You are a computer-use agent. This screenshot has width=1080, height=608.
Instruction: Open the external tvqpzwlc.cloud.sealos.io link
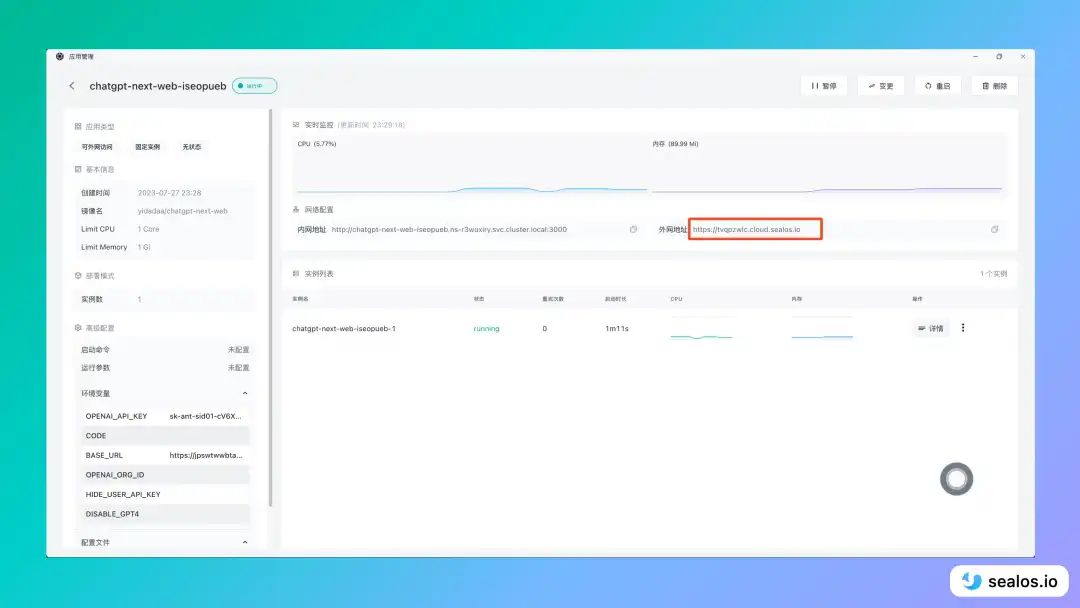(x=747, y=229)
